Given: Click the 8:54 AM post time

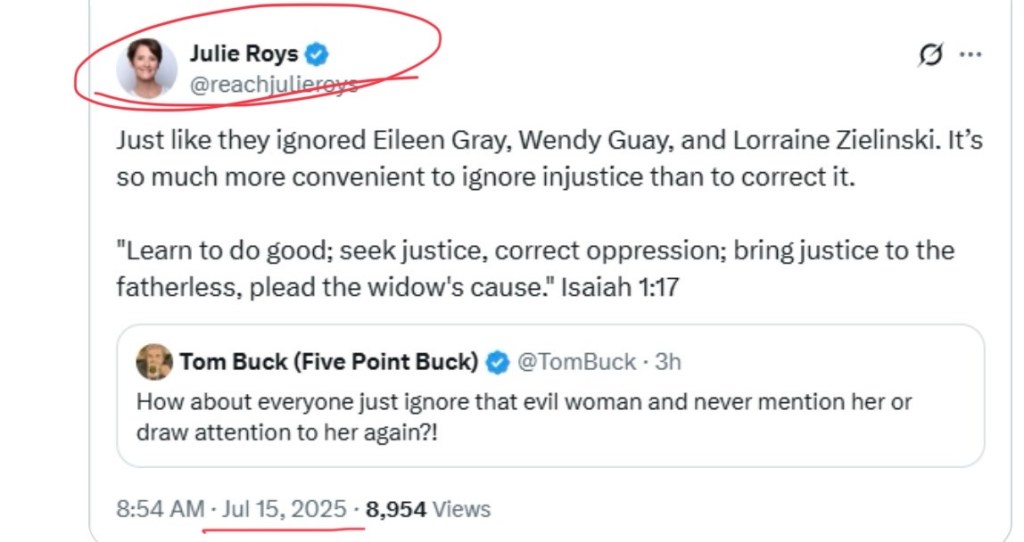Looking at the screenshot, I should (160, 509).
